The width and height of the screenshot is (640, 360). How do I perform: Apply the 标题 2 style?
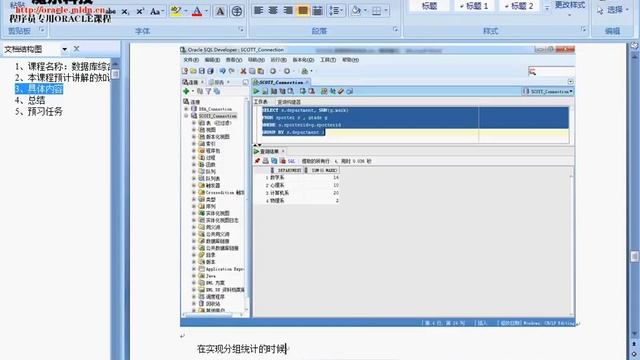519,6
